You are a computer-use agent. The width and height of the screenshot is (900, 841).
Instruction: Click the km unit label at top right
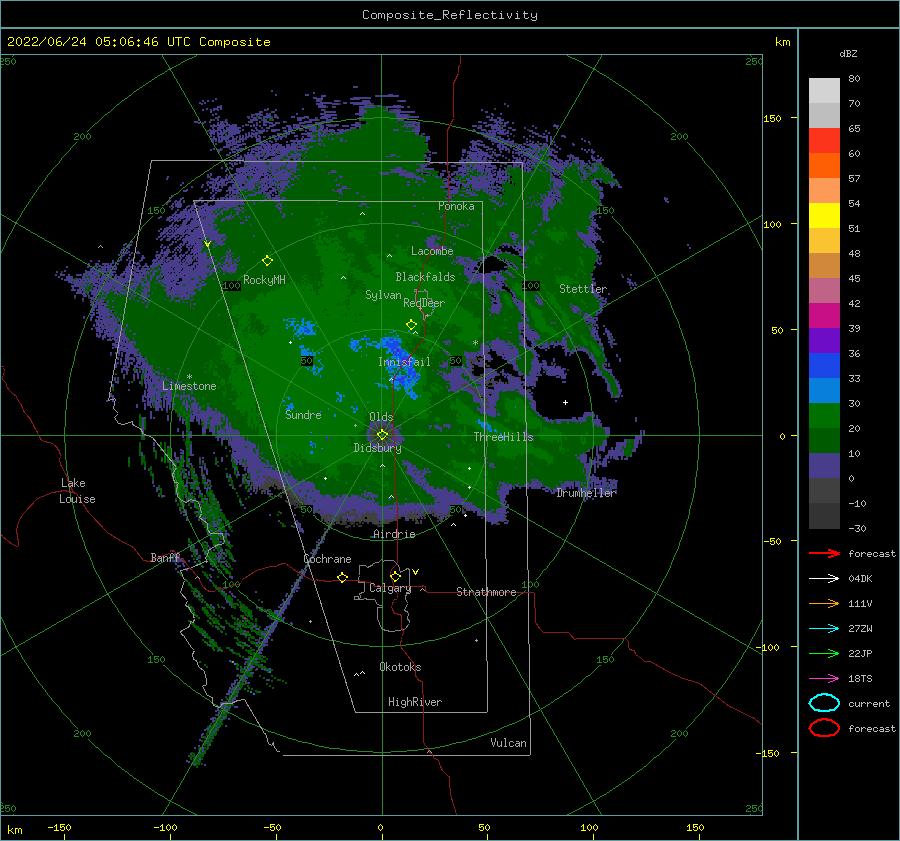[x=782, y=42]
